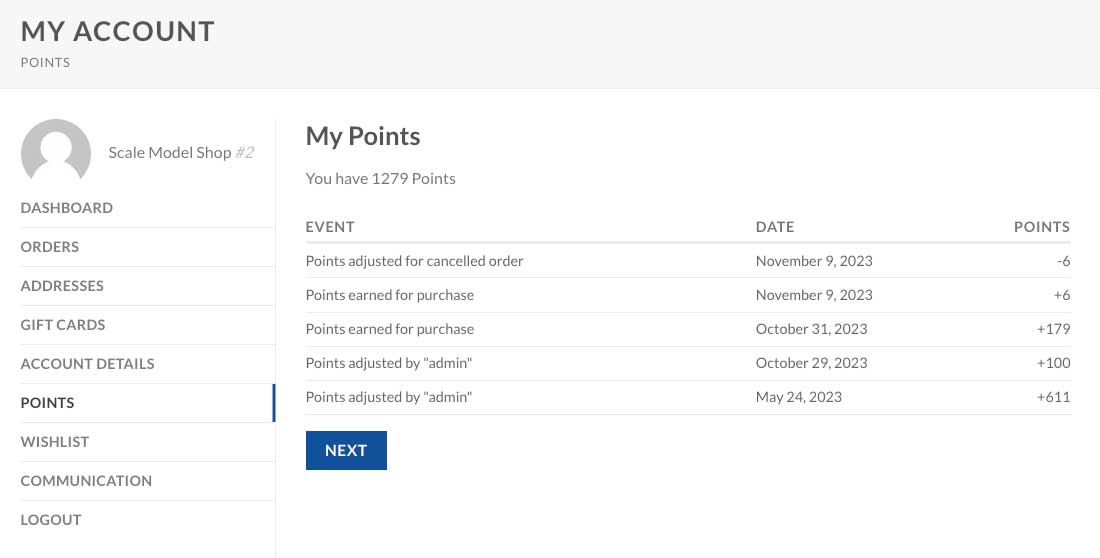The width and height of the screenshot is (1100, 558).
Task: Click the My Points heading
Action: pyautogui.click(x=363, y=136)
